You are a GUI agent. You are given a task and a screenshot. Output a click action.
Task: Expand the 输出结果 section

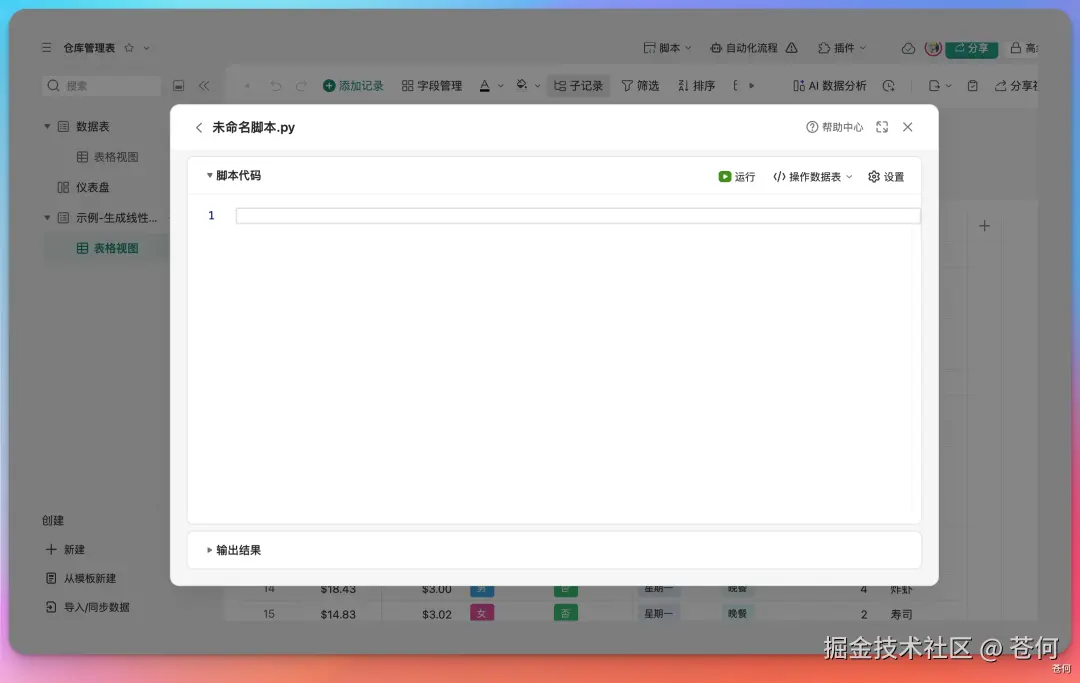[x=209, y=550]
